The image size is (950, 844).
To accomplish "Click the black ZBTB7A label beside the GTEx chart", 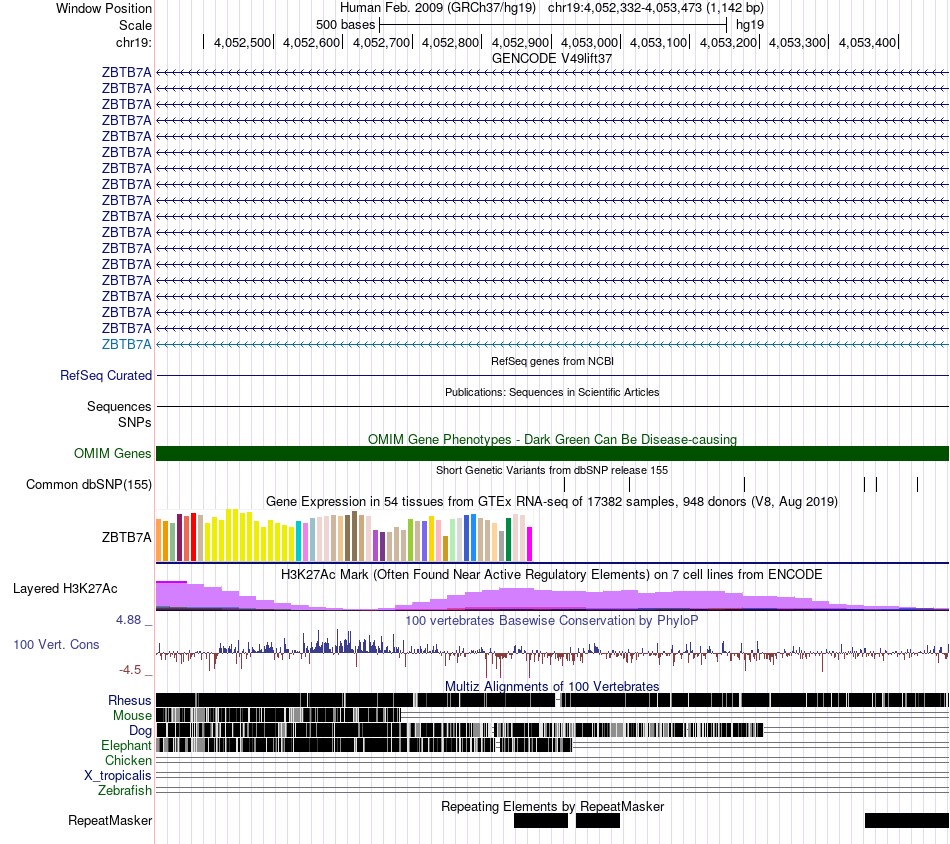I will point(127,537).
